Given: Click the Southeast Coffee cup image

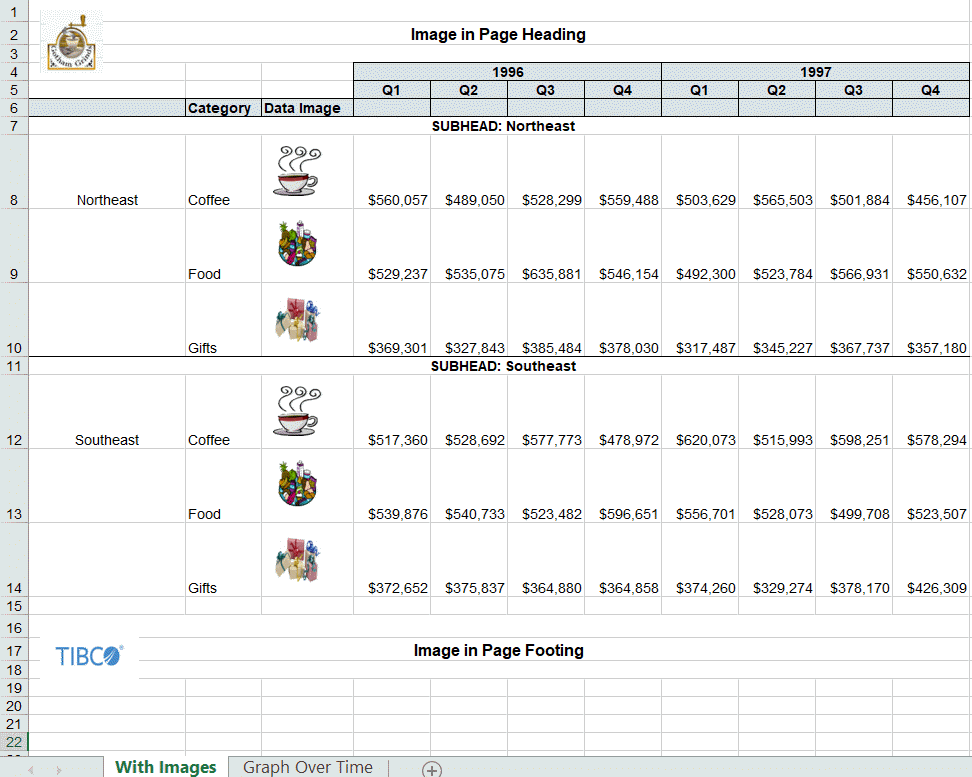Looking at the screenshot, I should coord(298,411).
